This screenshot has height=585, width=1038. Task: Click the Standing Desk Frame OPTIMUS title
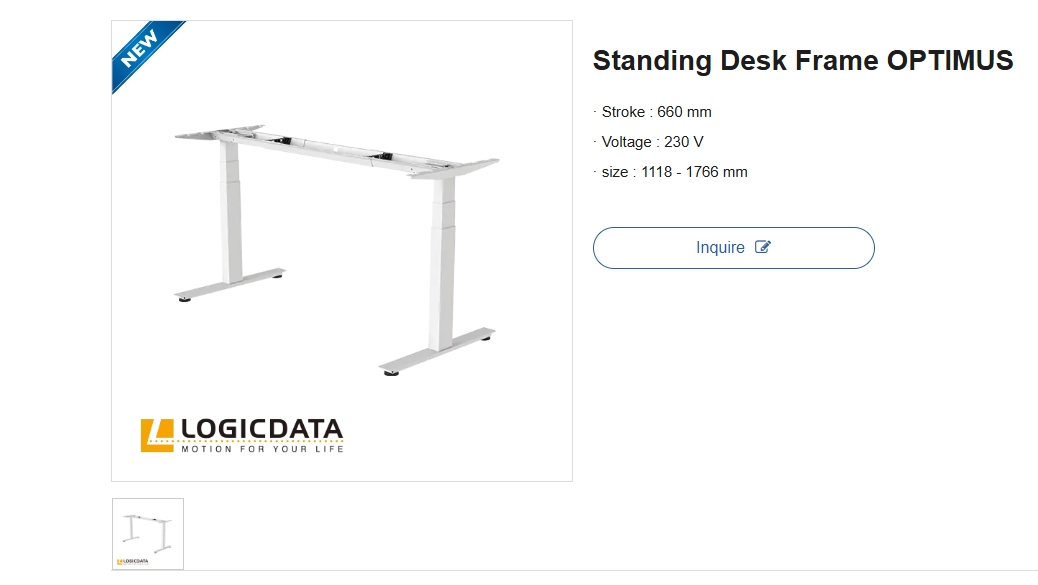click(x=802, y=60)
